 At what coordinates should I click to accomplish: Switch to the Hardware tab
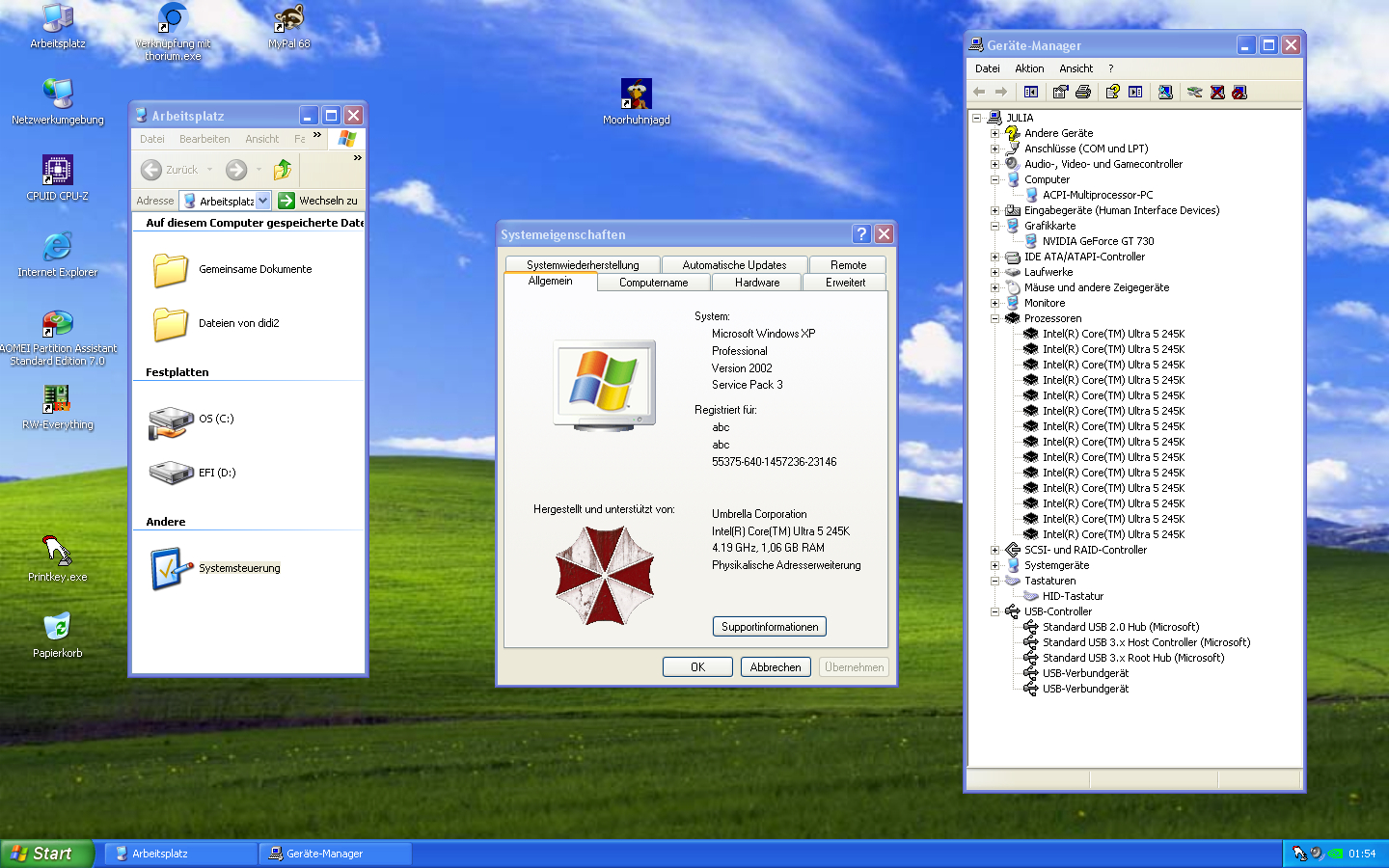pyautogui.click(x=756, y=283)
